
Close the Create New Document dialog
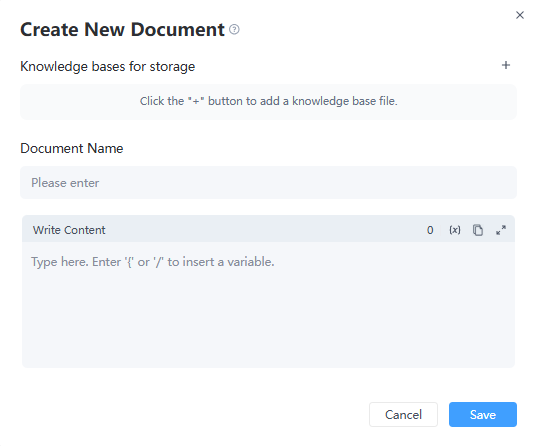pyautogui.click(x=520, y=15)
